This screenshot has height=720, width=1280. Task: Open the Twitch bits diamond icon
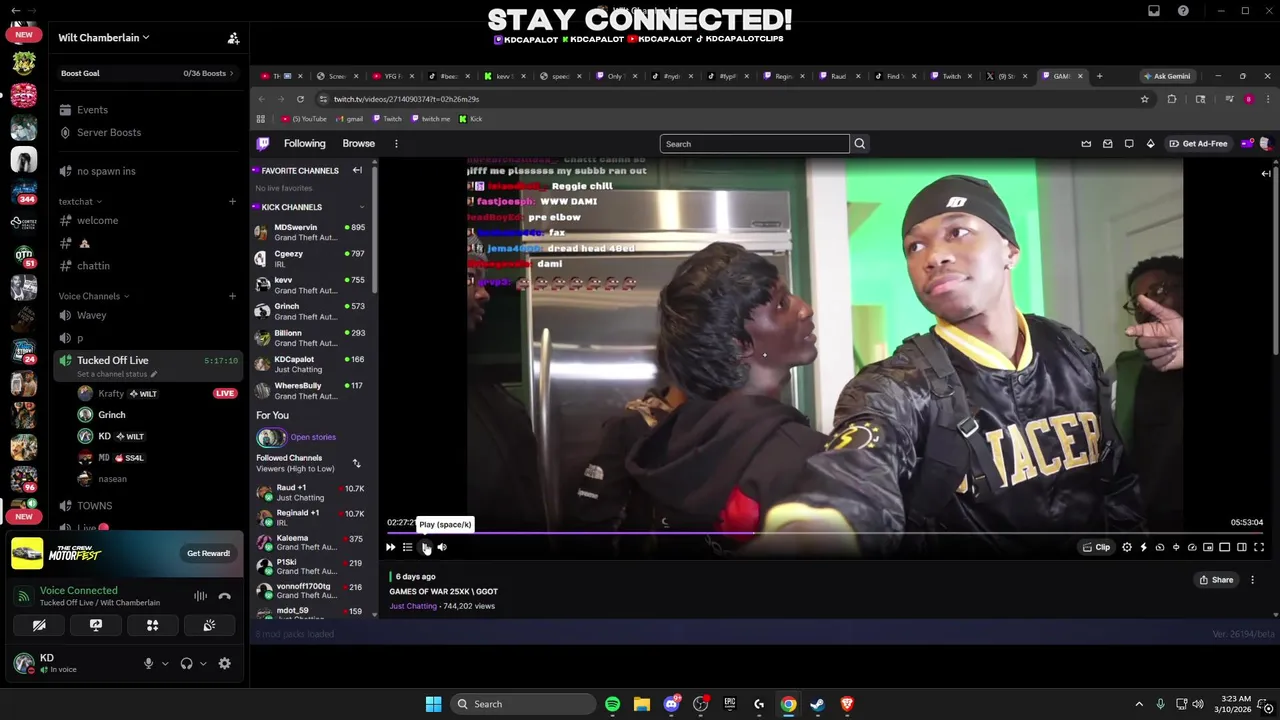tap(1150, 144)
